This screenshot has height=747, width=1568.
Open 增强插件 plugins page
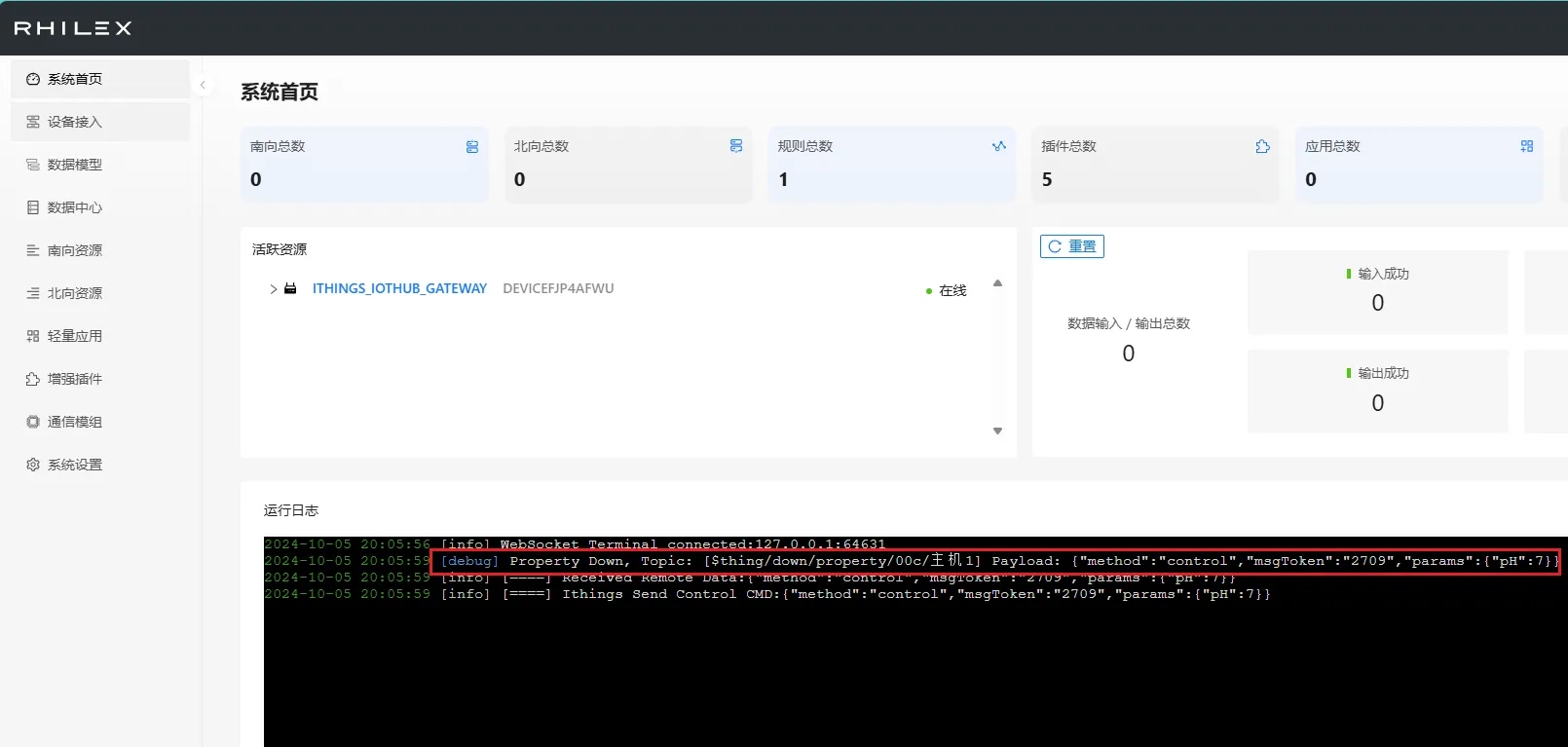(75, 379)
